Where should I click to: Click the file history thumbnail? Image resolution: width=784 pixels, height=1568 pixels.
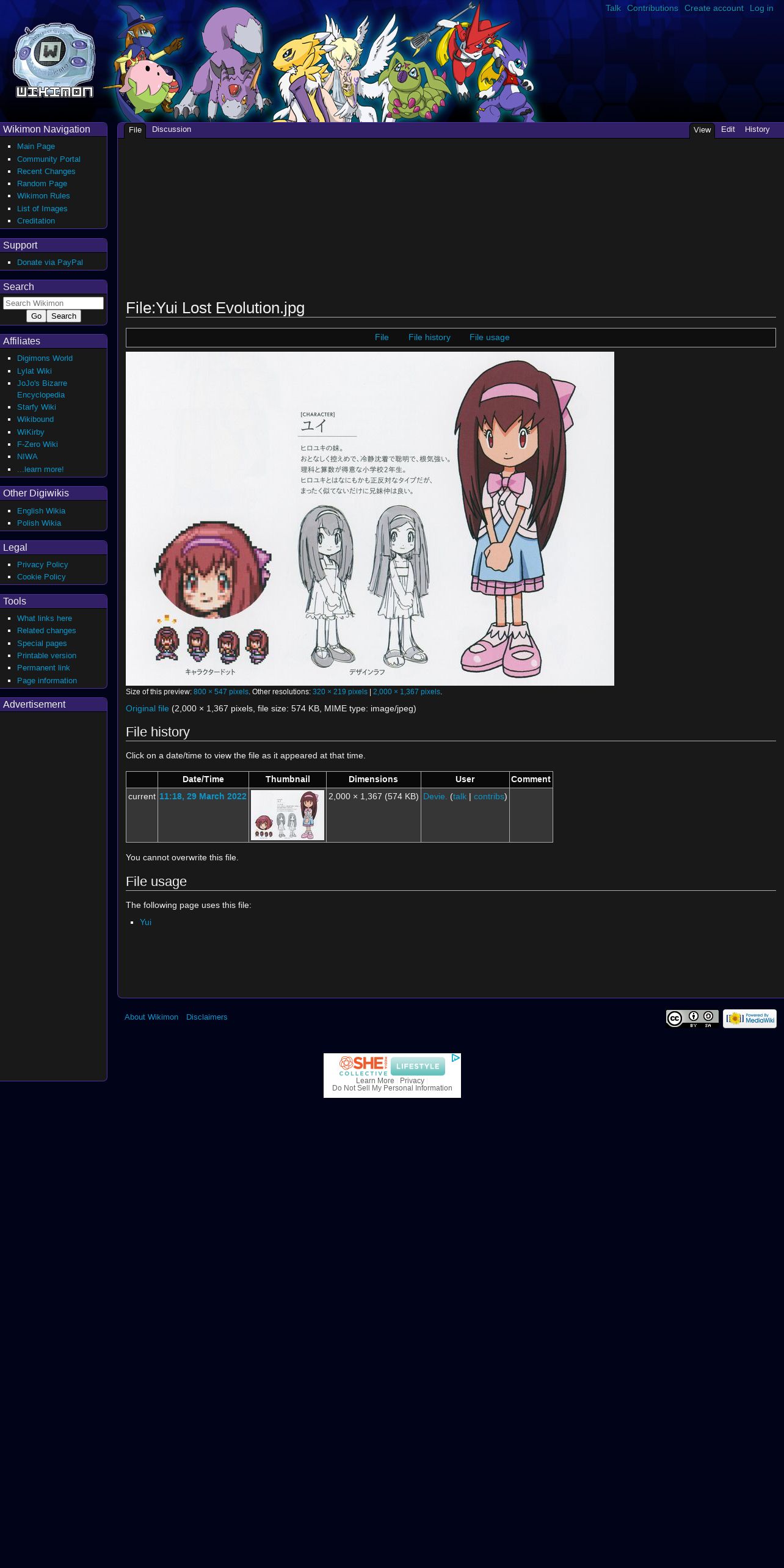(288, 815)
